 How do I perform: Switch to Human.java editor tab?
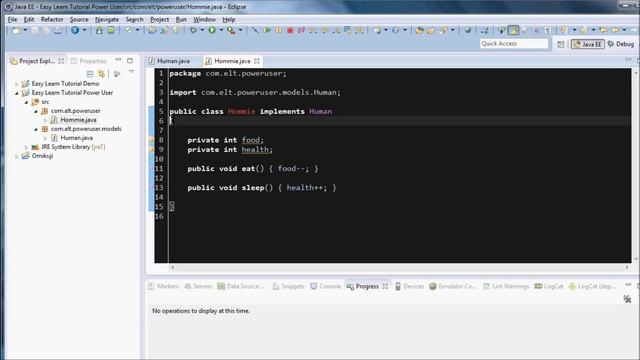click(x=169, y=61)
